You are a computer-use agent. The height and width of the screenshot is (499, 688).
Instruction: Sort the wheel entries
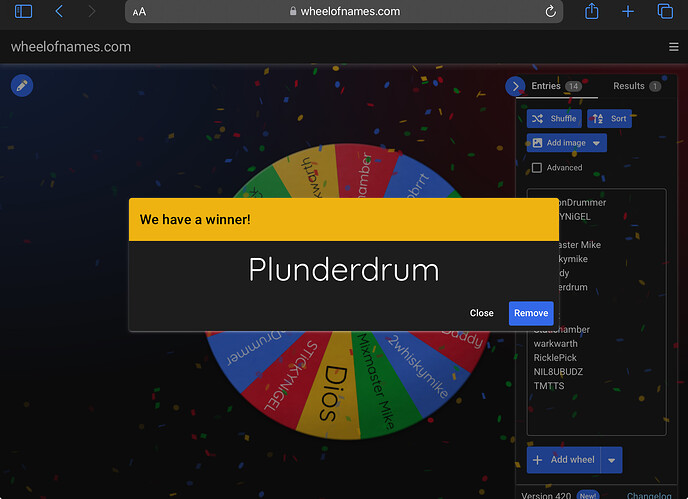[609, 118]
